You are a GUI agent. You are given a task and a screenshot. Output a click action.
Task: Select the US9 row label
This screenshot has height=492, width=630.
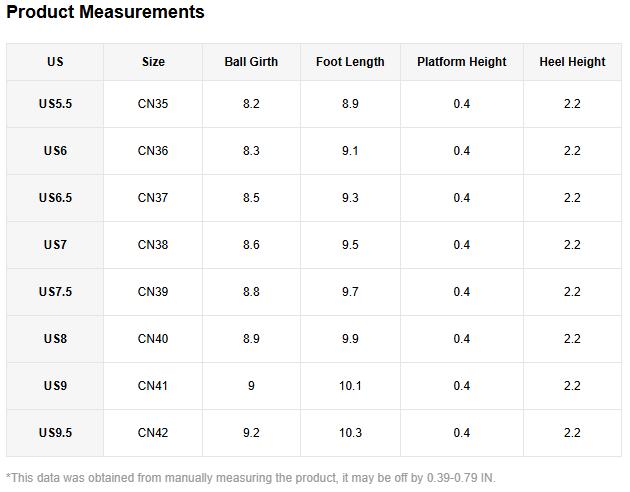coord(55,386)
